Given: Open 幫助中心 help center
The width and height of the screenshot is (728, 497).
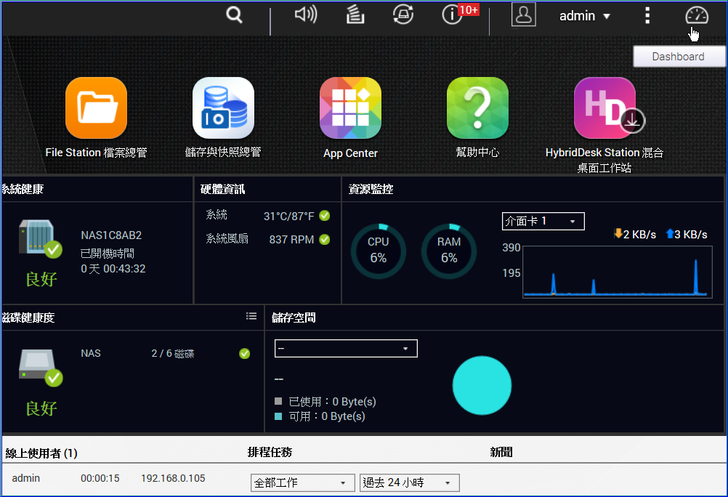Looking at the screenshot, I should [x=477, y=108].
